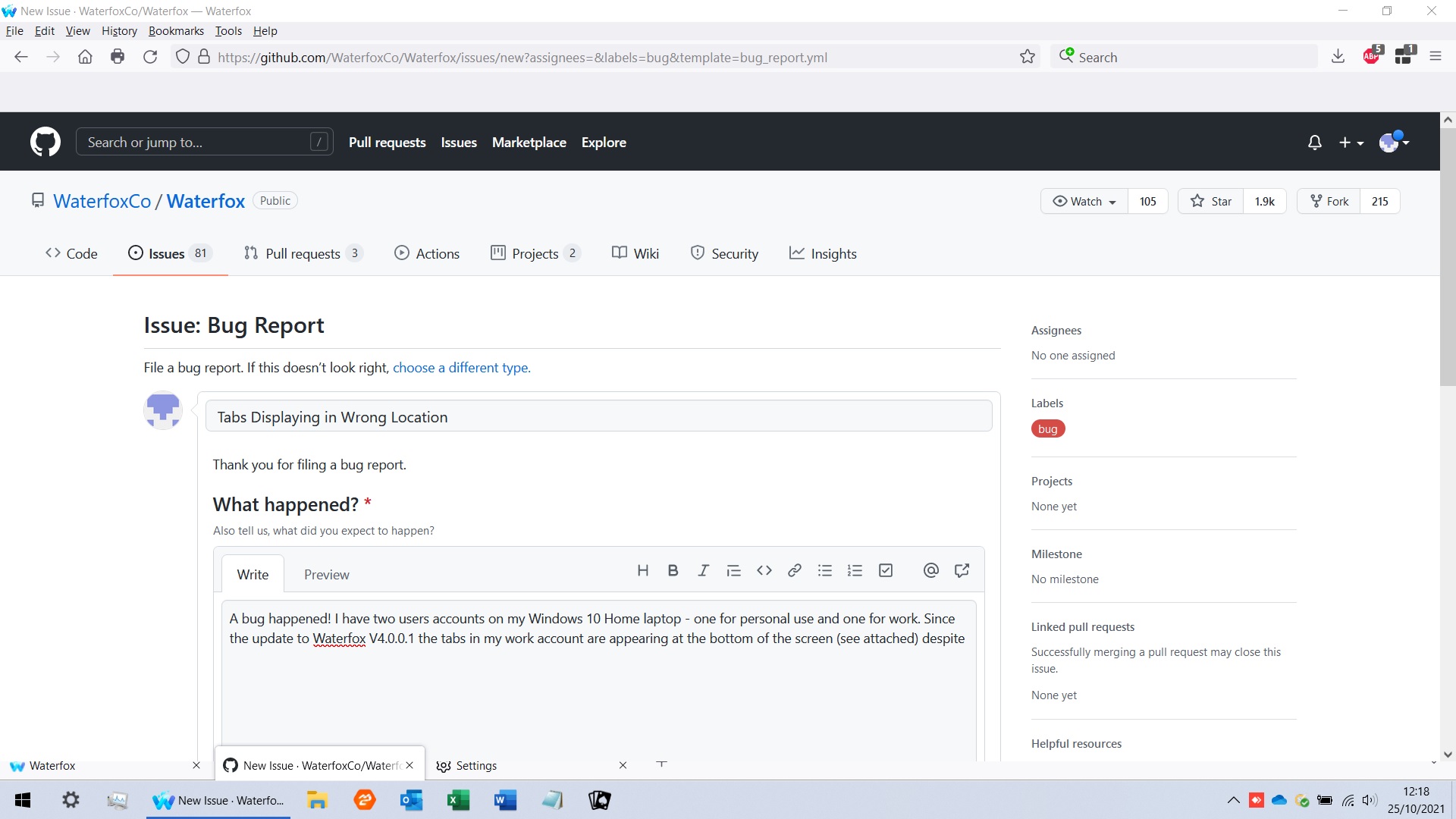
Task: Mention a user with the @ icon
Action: 930,570
